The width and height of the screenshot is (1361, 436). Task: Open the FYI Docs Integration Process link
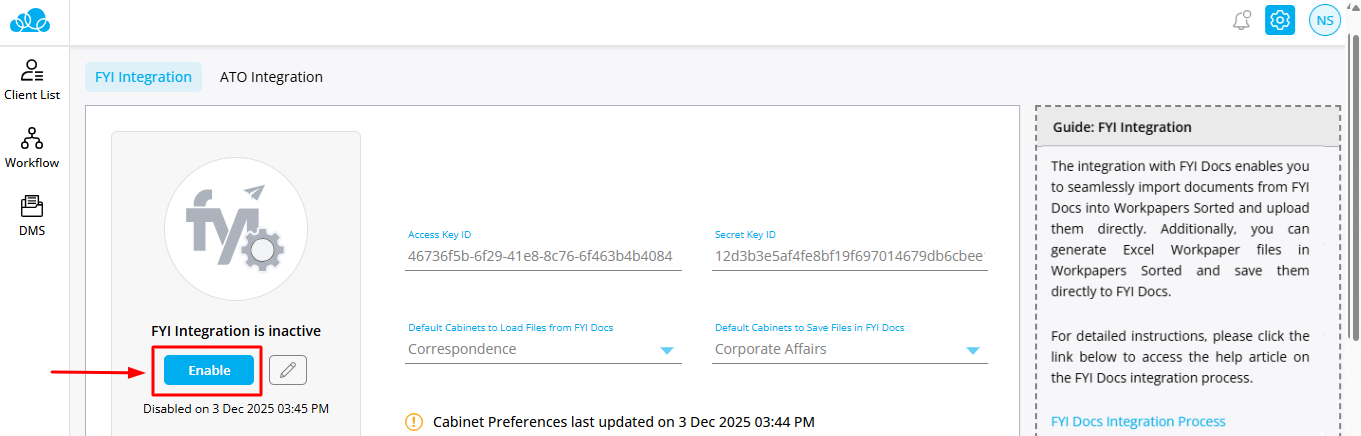(1138, 421)
